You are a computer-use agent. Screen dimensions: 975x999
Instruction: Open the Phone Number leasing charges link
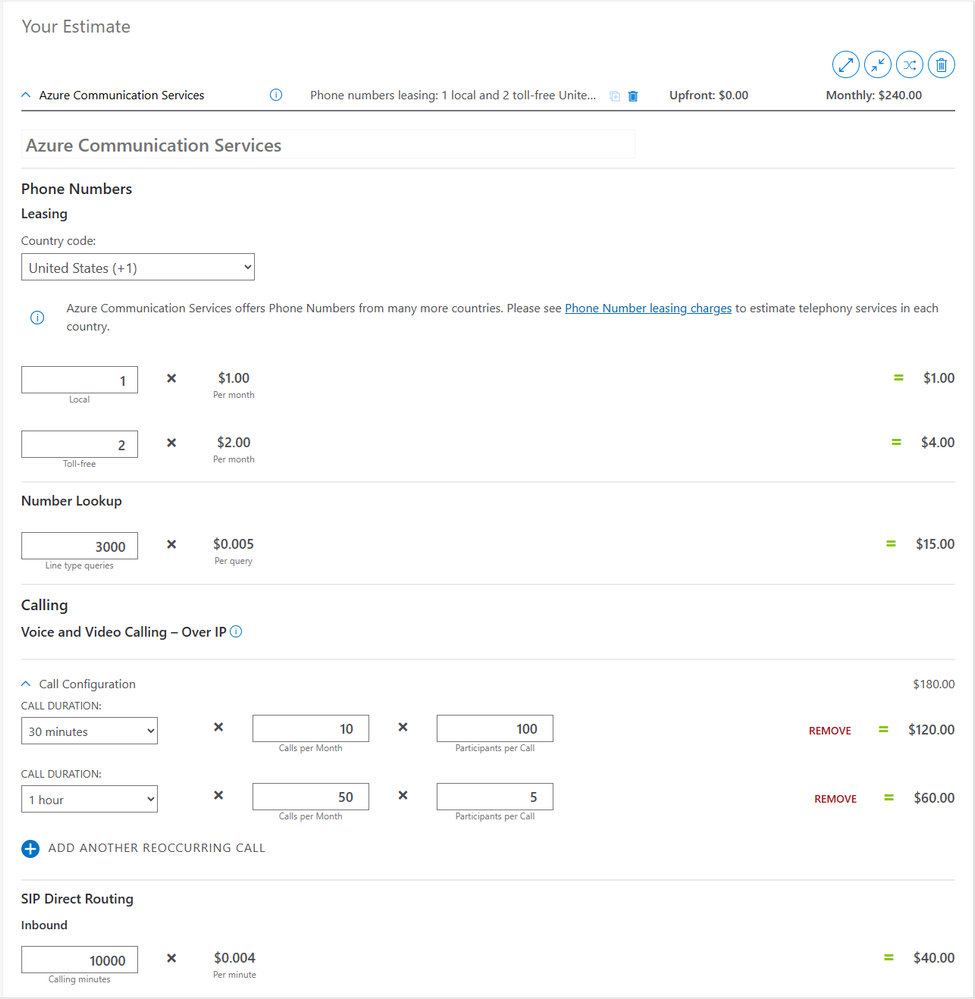[648, 308]
